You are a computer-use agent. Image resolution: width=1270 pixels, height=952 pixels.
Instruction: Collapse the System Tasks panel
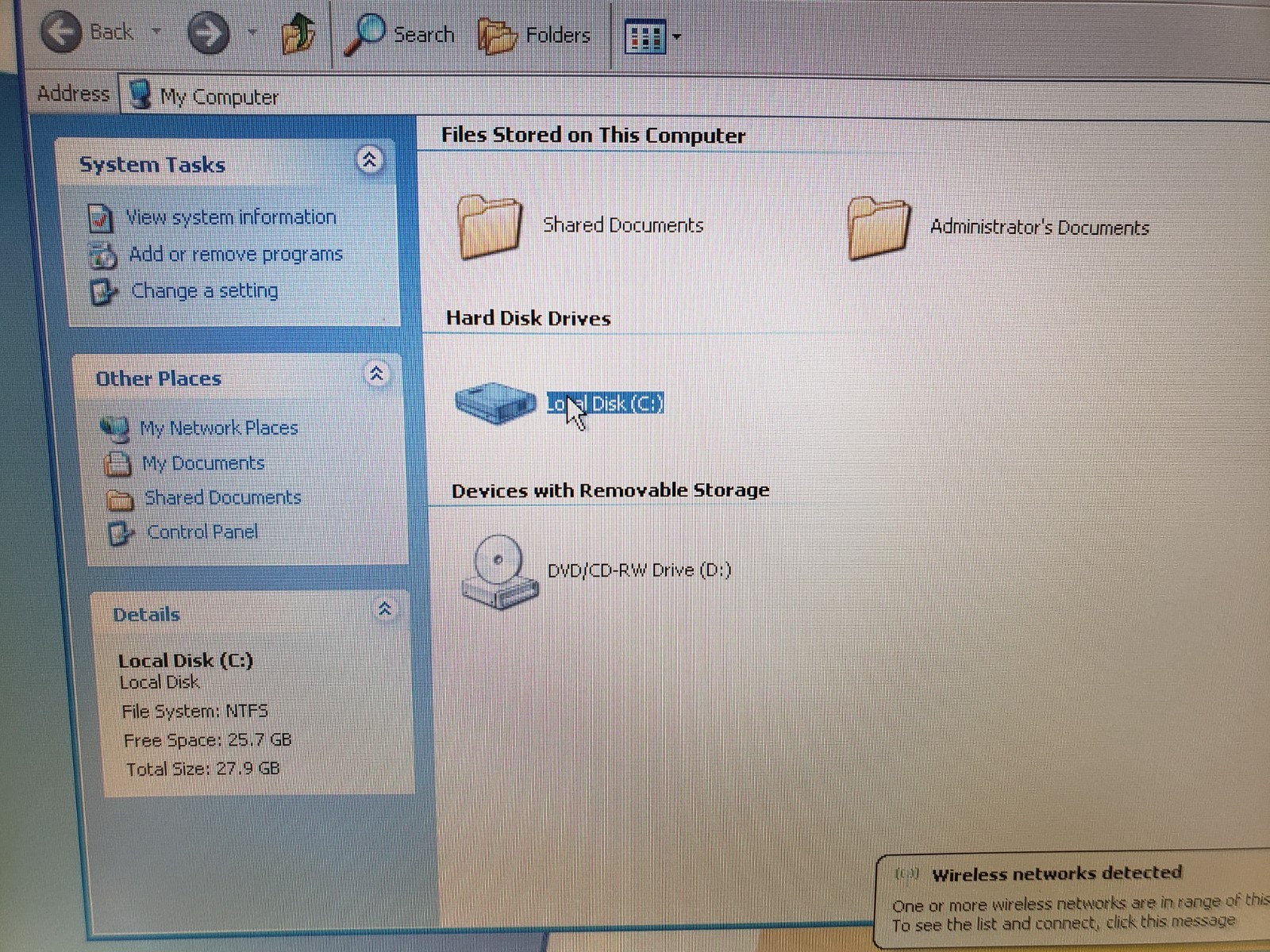369,160
